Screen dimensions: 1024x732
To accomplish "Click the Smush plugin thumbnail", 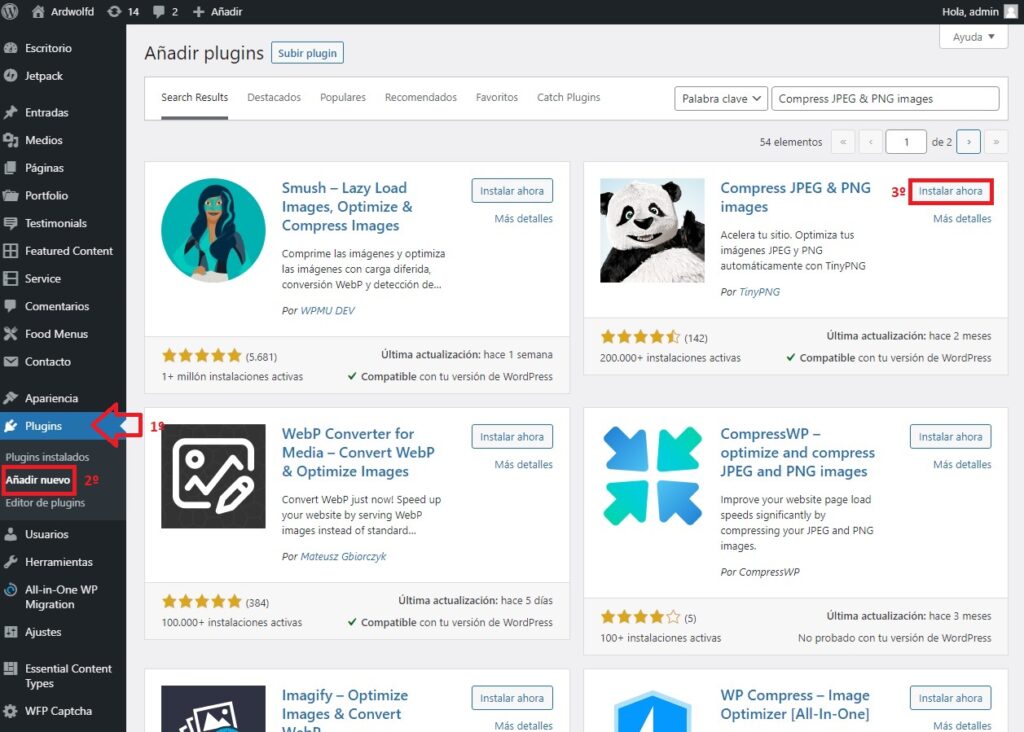I will click(x=214, y=230).
